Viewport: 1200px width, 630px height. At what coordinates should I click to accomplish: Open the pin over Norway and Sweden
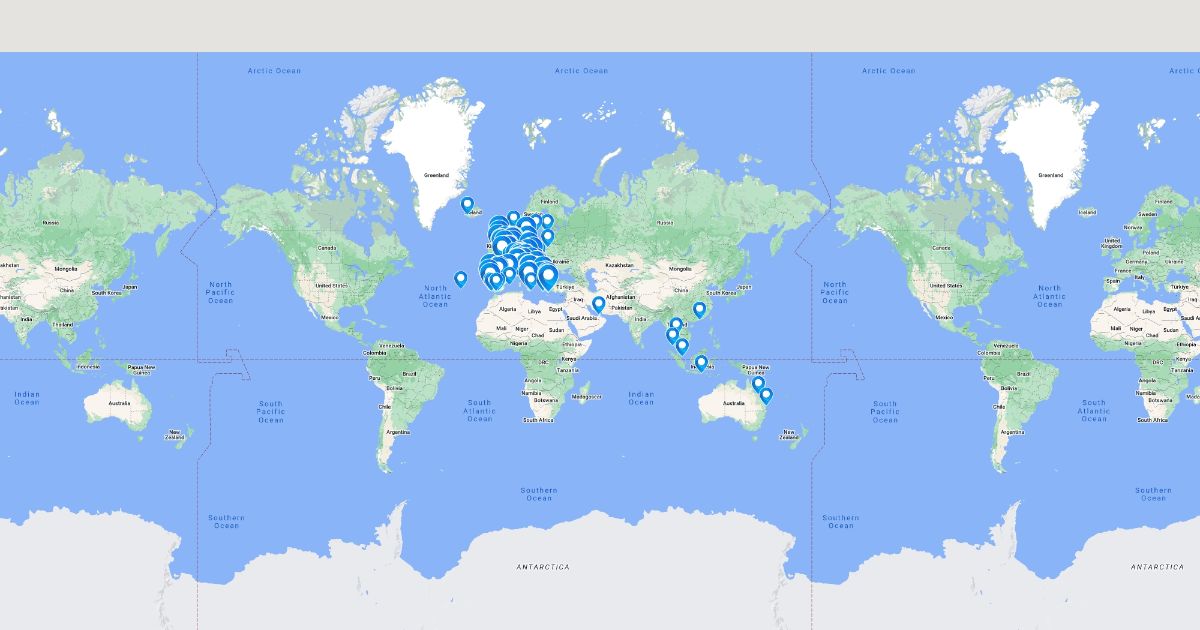(x=513, y=218)
